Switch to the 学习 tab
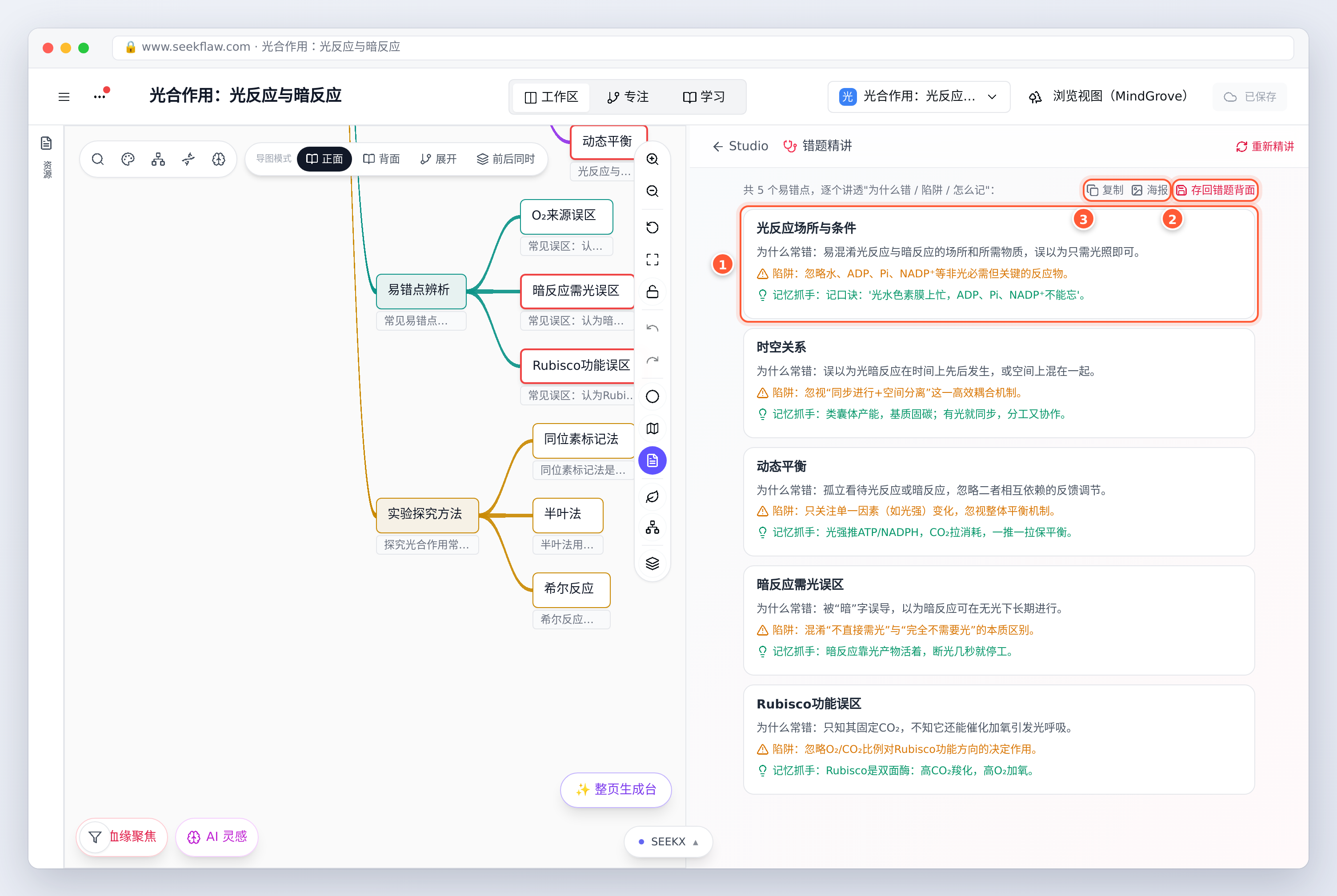Image resolution: width=1337 pixels, height=896 pixels. click(x=704, y=97)
